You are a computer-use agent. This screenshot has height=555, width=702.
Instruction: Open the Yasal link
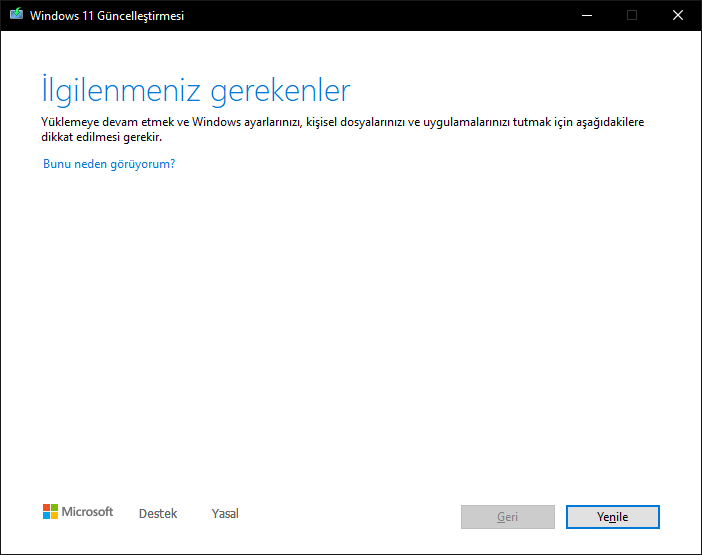pos(225,513)
